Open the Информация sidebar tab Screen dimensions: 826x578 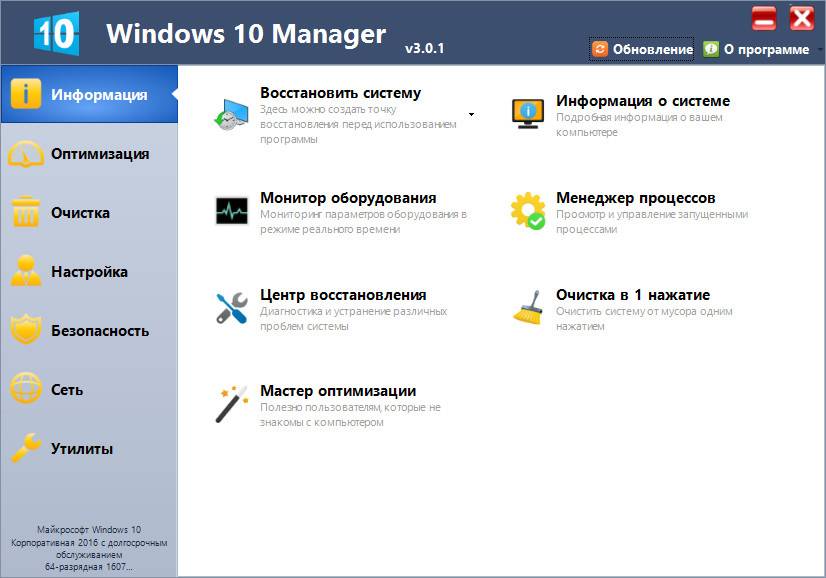(x=89, y=94)
